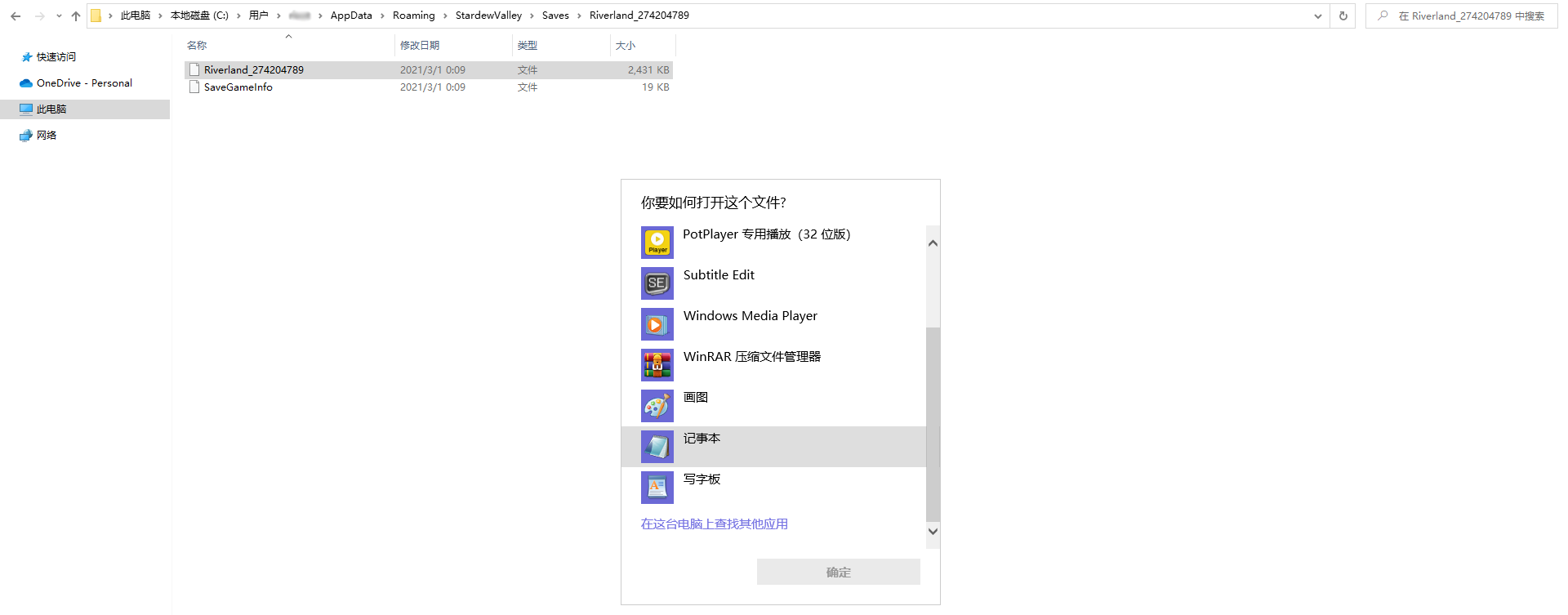
Task: Expand the chevron after Saves in the path
Action: tap(579, 16)
